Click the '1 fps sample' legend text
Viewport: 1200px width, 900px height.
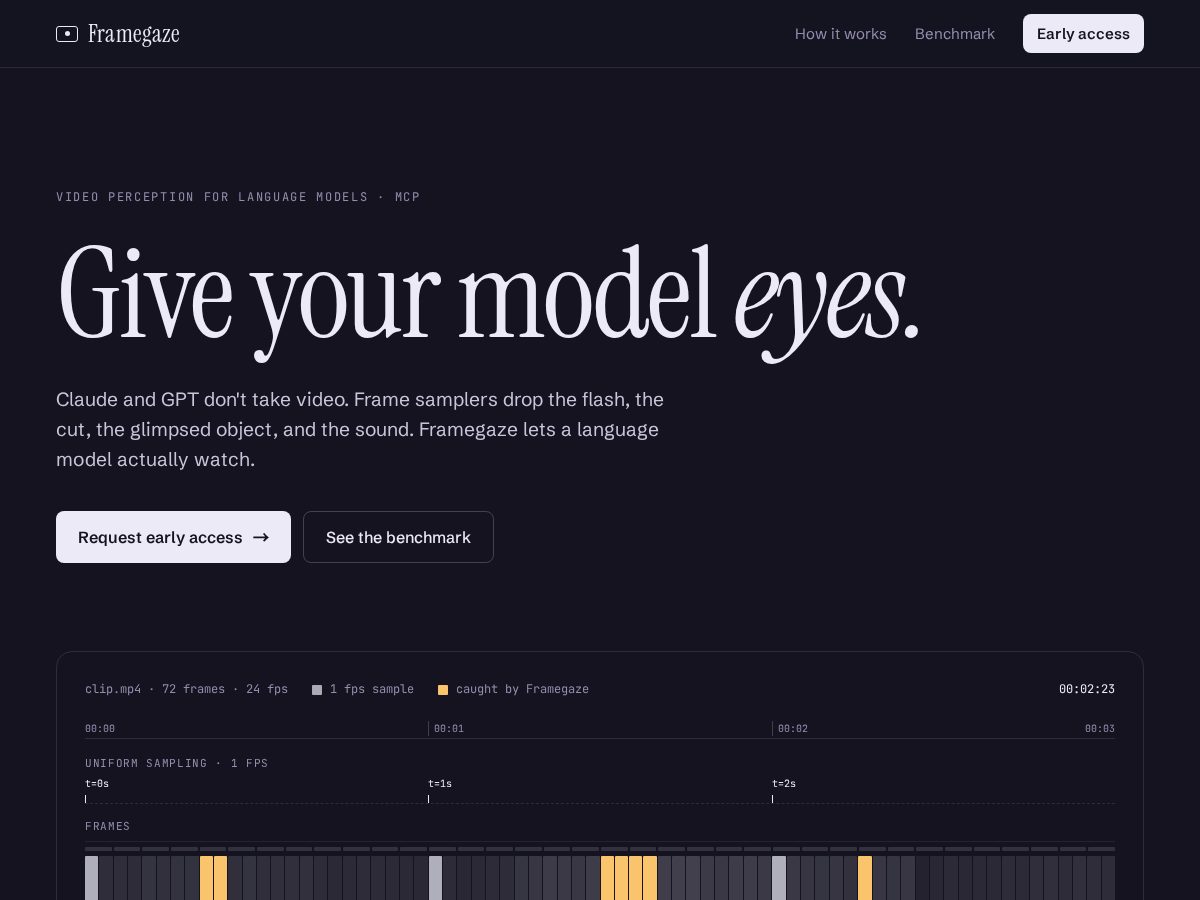click(372, 689)
